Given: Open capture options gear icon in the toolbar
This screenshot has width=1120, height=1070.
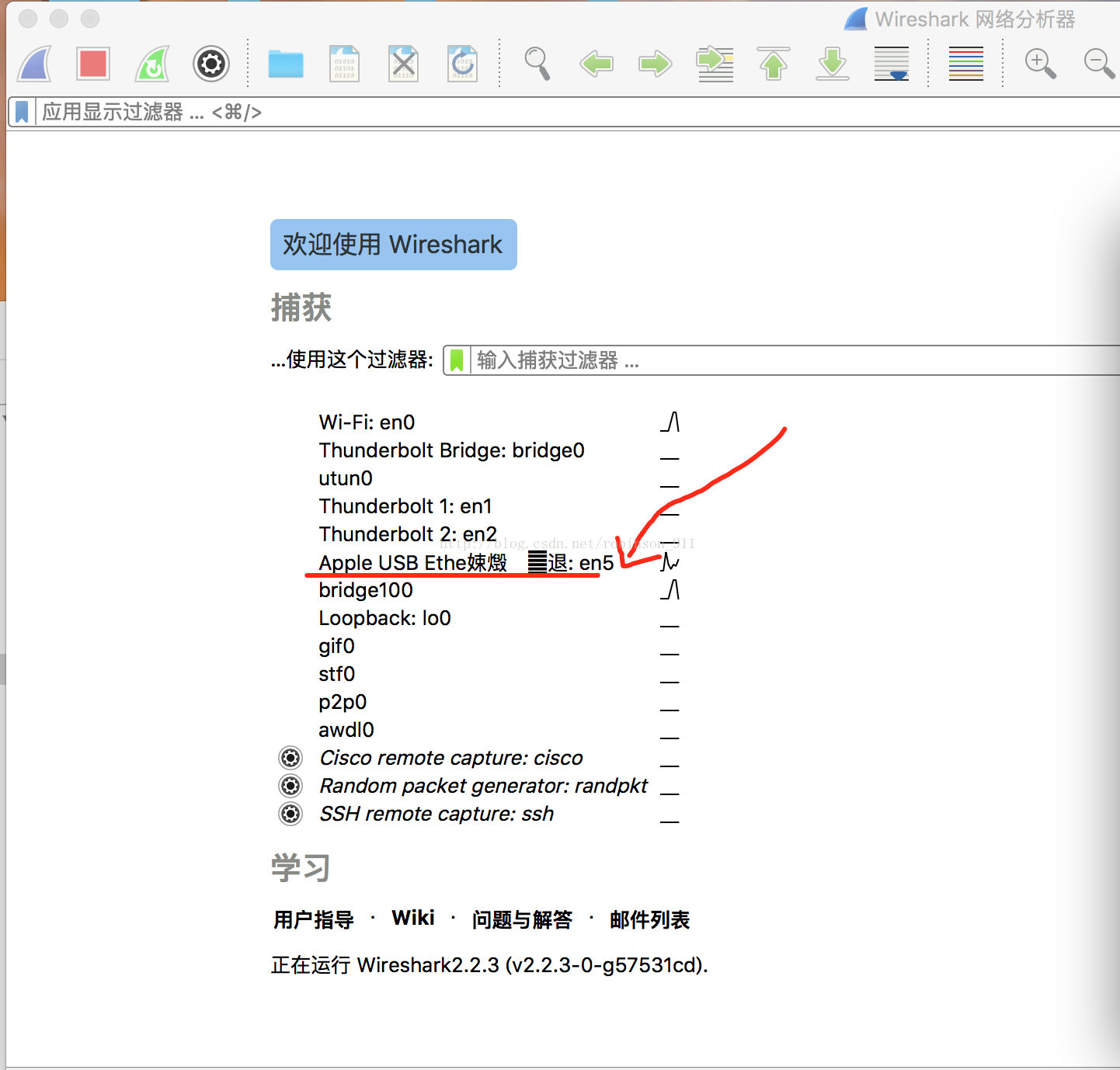Looking at the screenshot, I should [211, 64].
